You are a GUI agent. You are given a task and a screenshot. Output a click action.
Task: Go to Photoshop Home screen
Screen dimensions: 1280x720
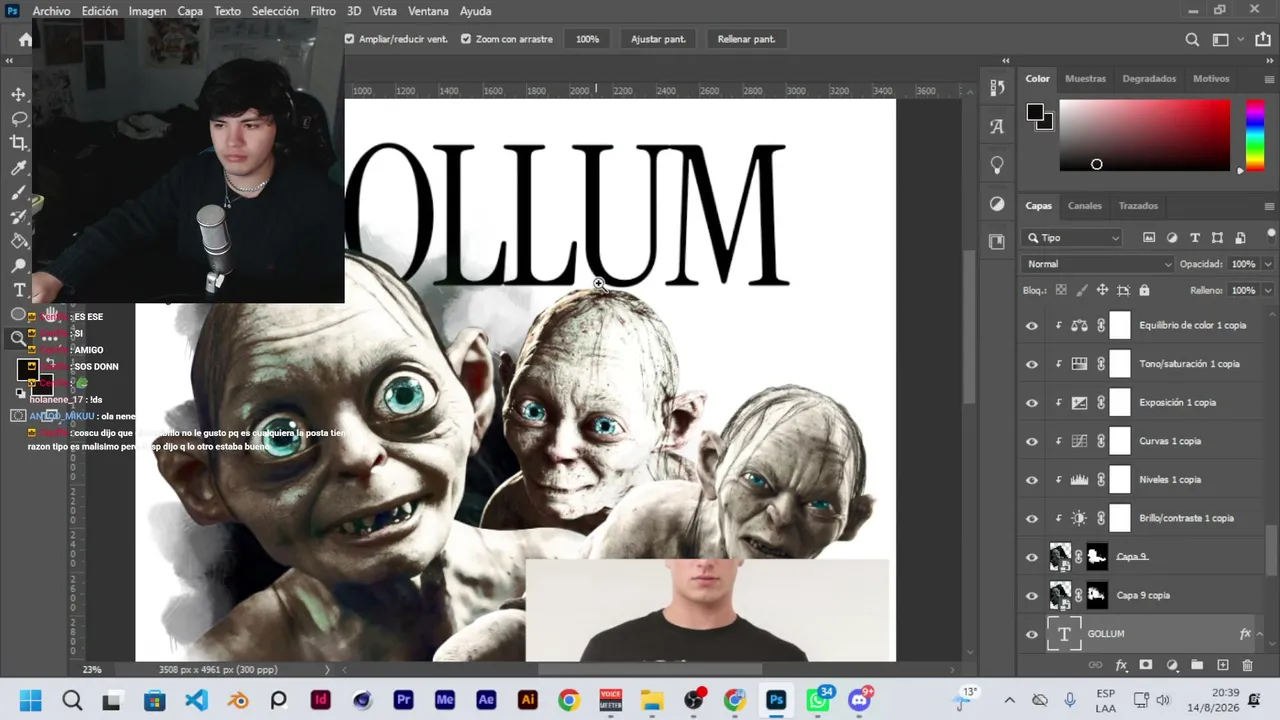(25, 39)
